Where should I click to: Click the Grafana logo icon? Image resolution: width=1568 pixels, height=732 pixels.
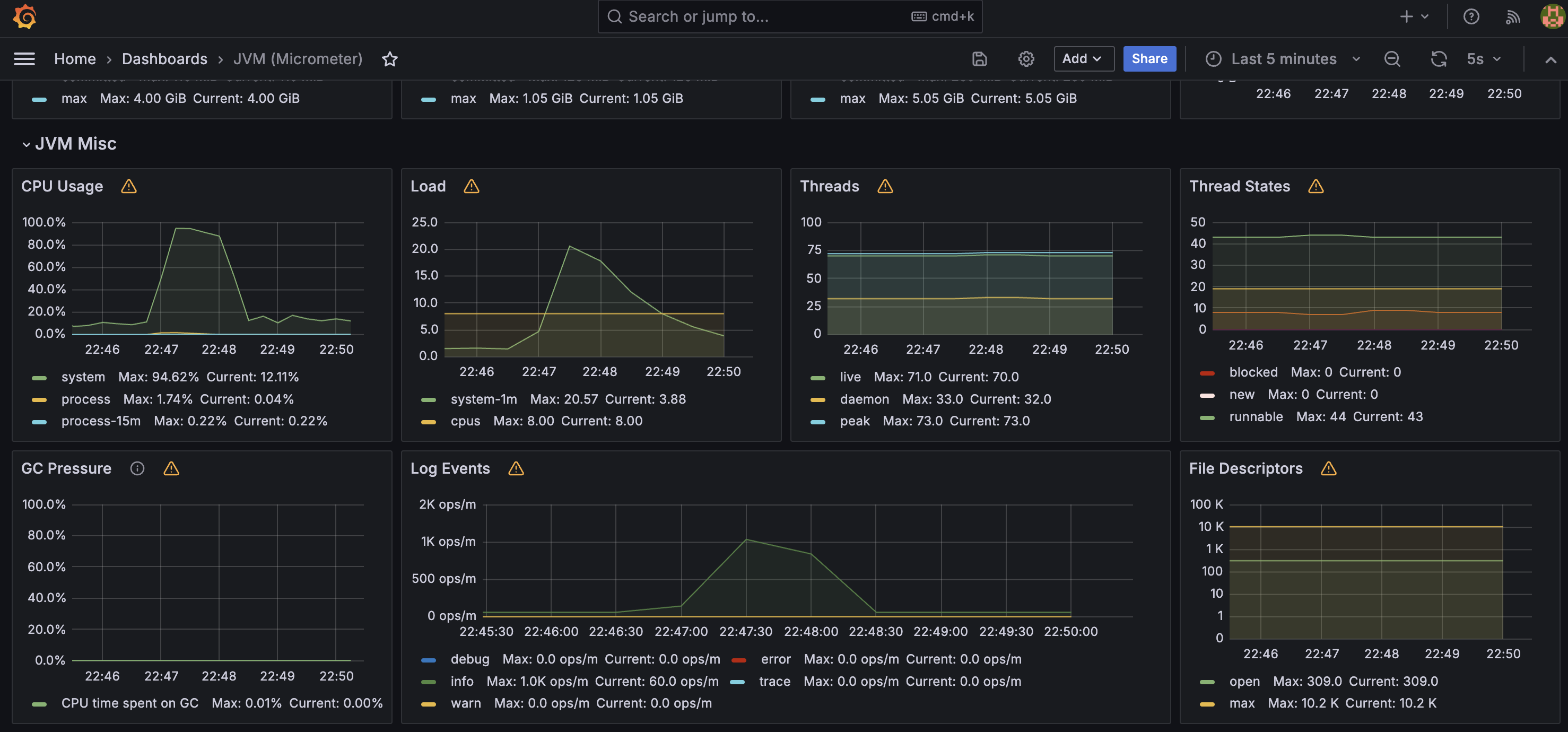pos(25,16)
